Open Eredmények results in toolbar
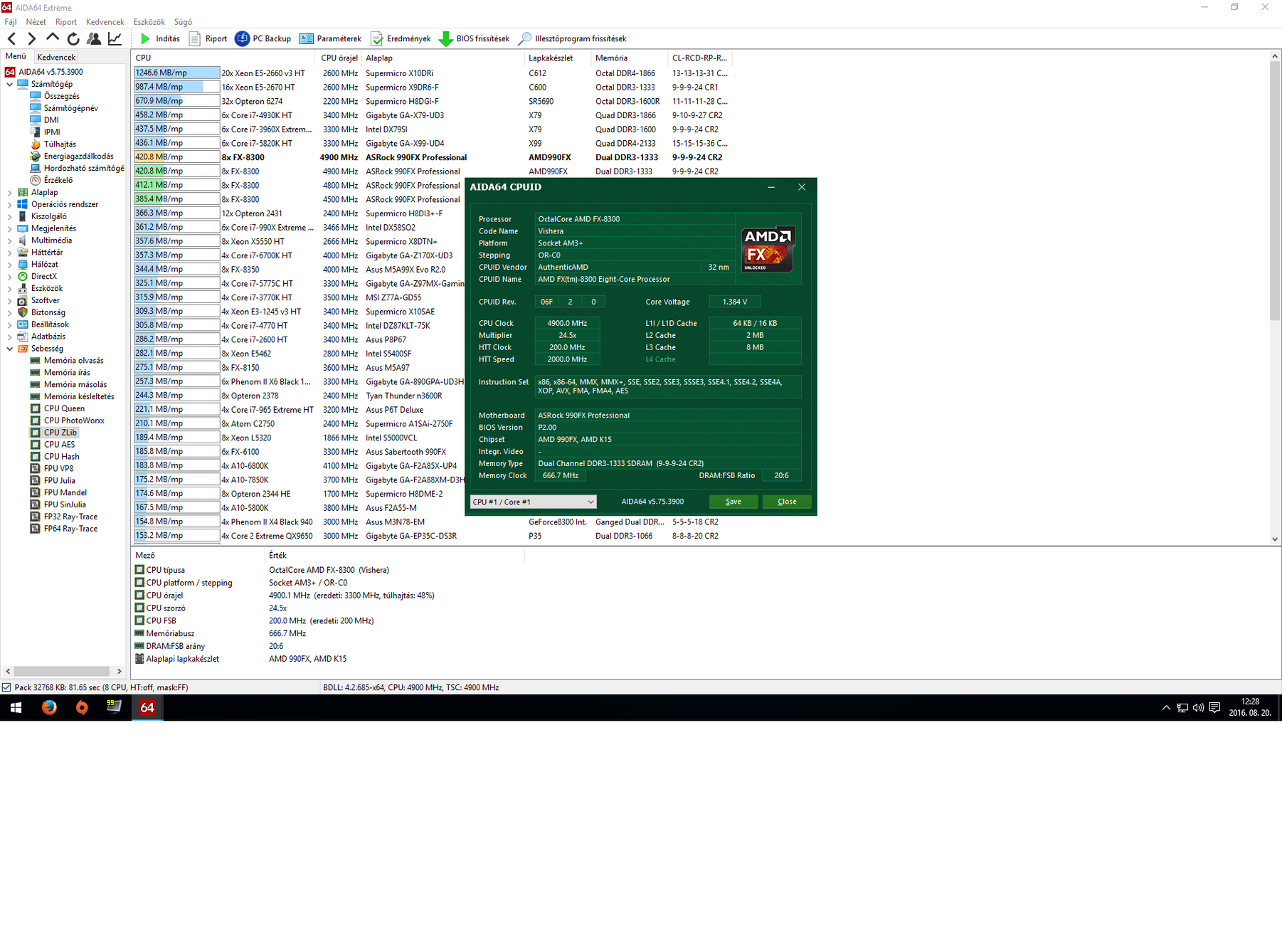This screenshot has height=952, width=1282. click(401, 38)
